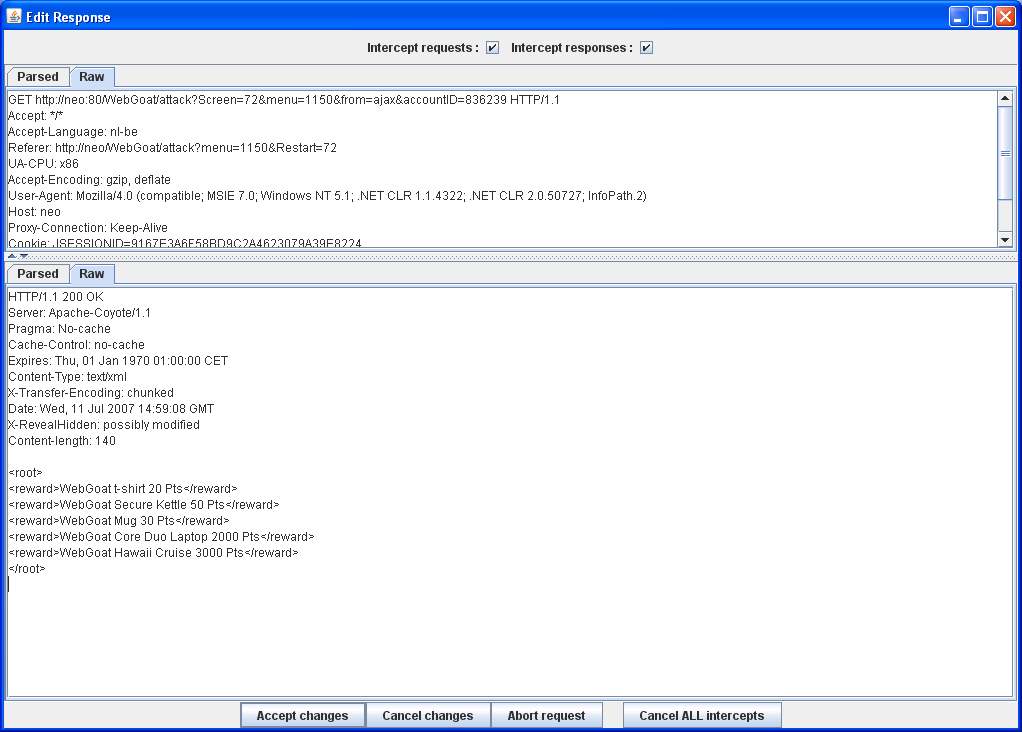Viewport: 1022px width, 732px height.
Task: Select the Raw tab in the response pane
Action: pyautogui.click(x=92, y=274)
